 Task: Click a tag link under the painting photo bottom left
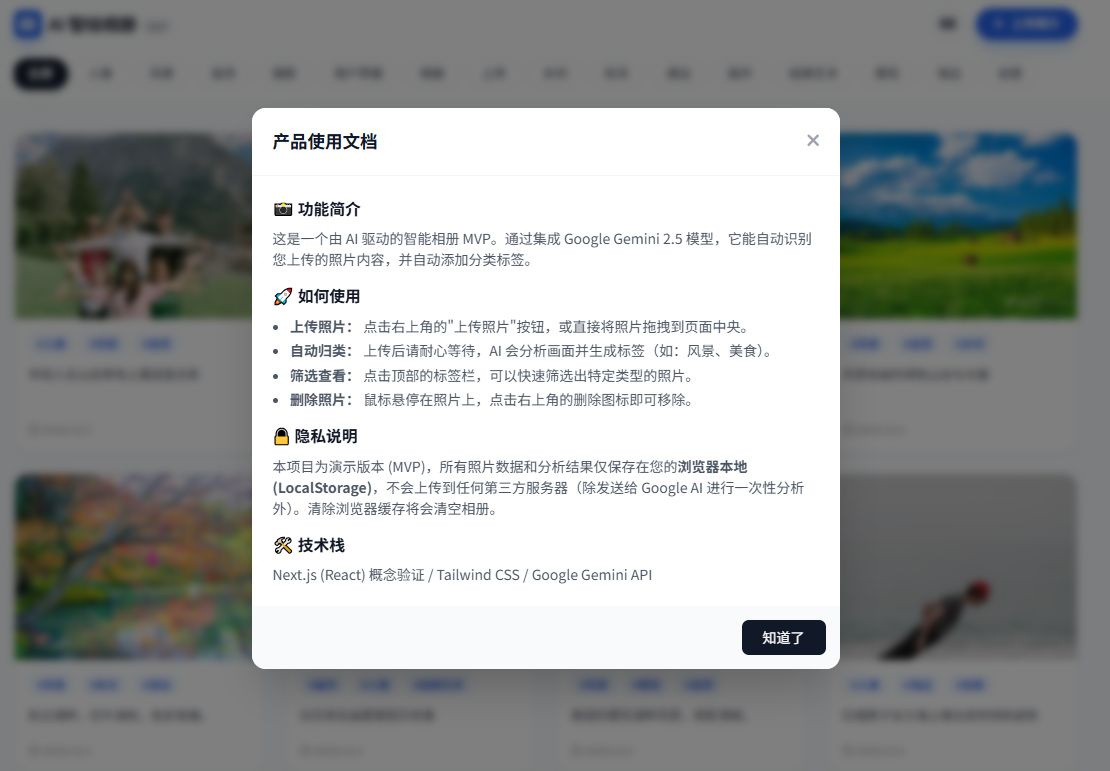point(51,685)
